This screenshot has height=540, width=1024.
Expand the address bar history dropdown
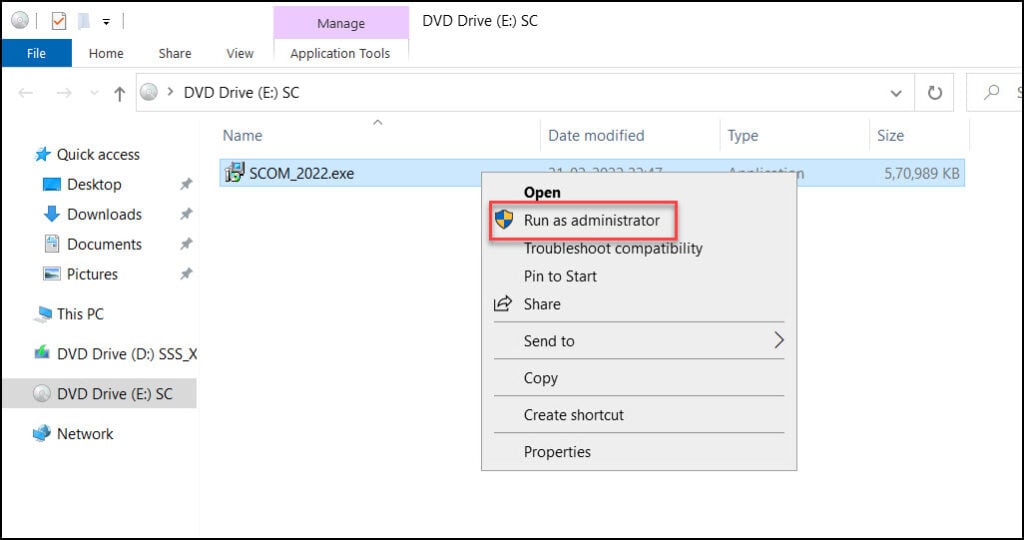click(896, 93)
